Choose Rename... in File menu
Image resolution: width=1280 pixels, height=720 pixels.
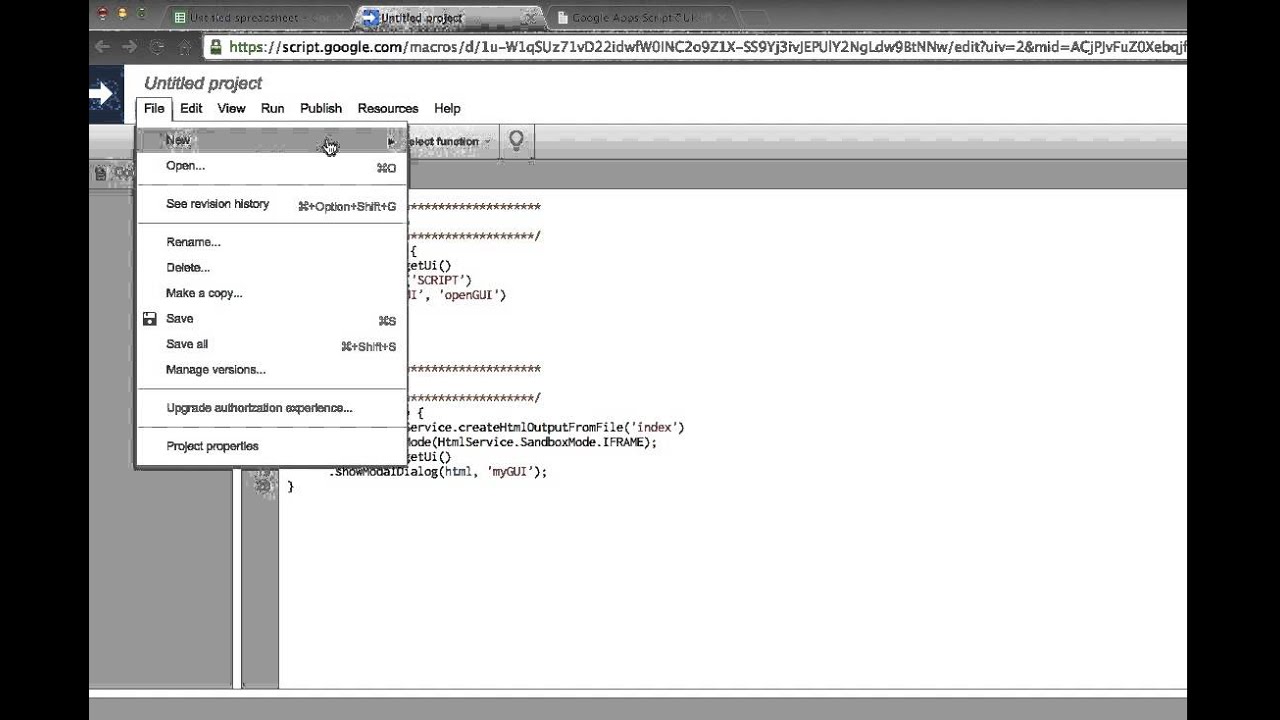tap(272, 242)
